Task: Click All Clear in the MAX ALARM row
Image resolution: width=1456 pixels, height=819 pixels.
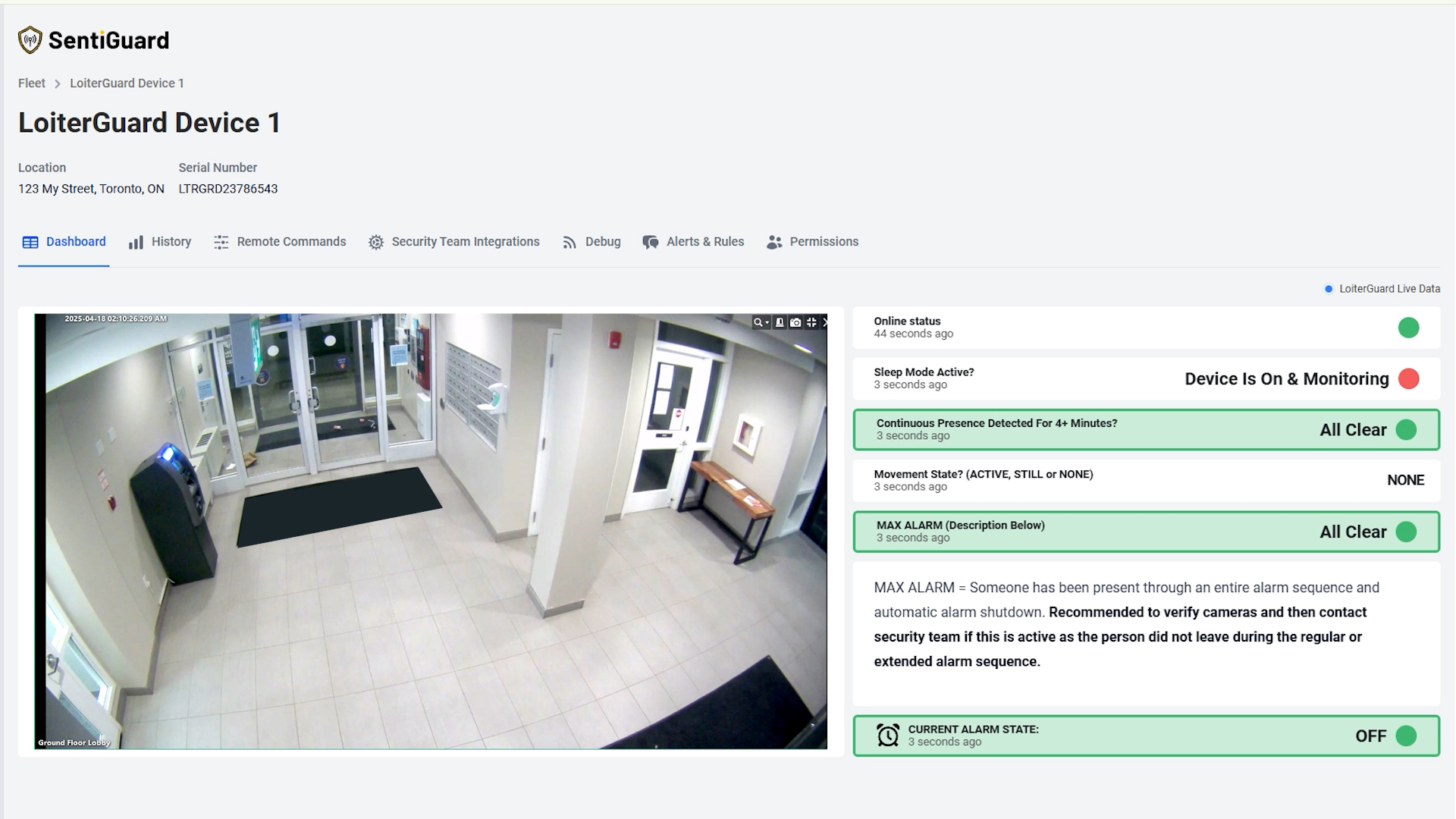Action: click(1353, 532)
